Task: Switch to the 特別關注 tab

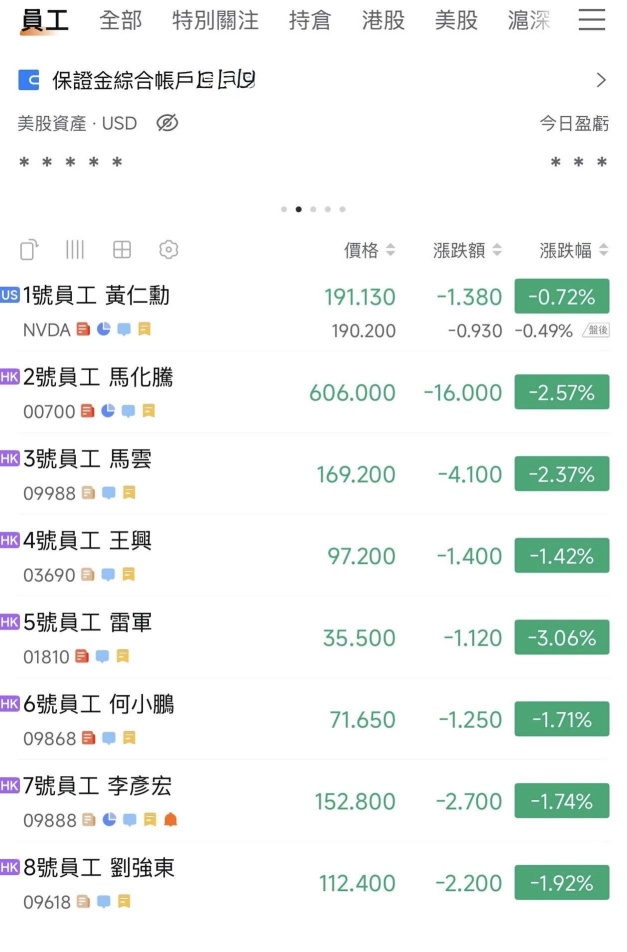Action: click(x=215, y=21)
